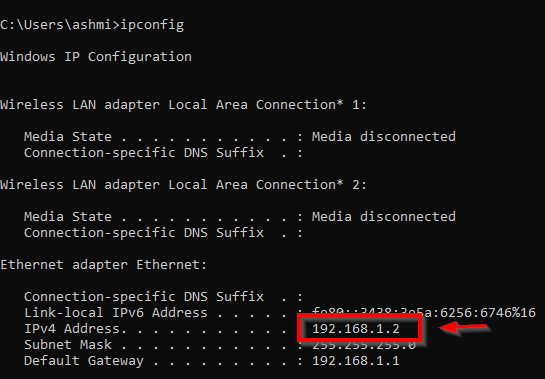
Task: Click the C:\Users\ashmi prompt path
Action: pyautogui.click(x=56, y=25)
